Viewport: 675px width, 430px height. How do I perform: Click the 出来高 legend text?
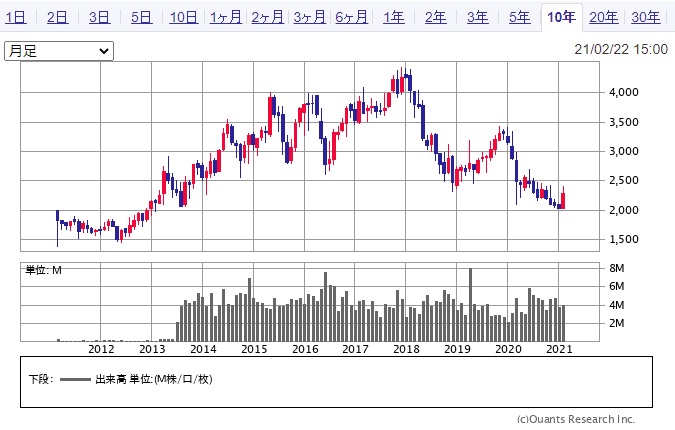pos(111,379)
